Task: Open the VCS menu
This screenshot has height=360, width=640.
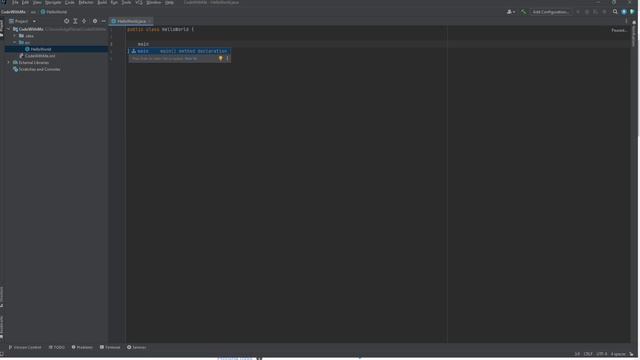Action: [139, 2]
